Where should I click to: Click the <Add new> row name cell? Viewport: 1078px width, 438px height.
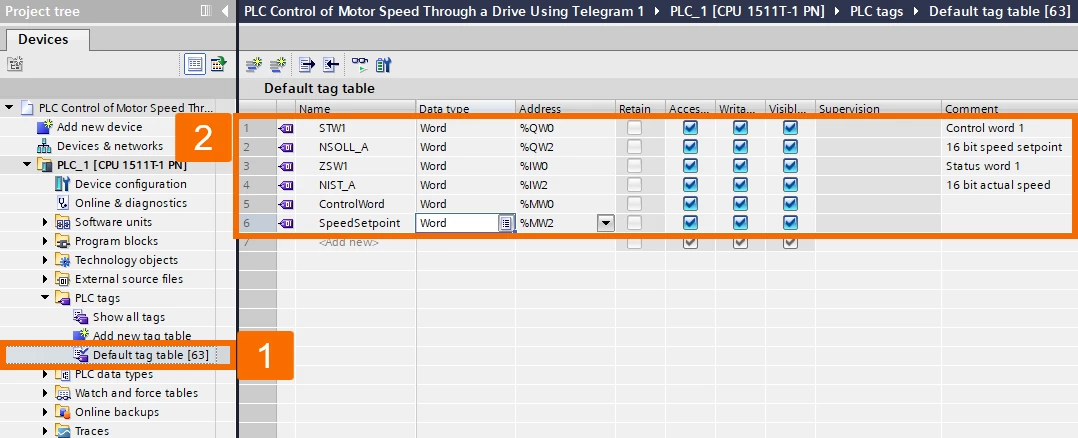click(x=355, y=242)
